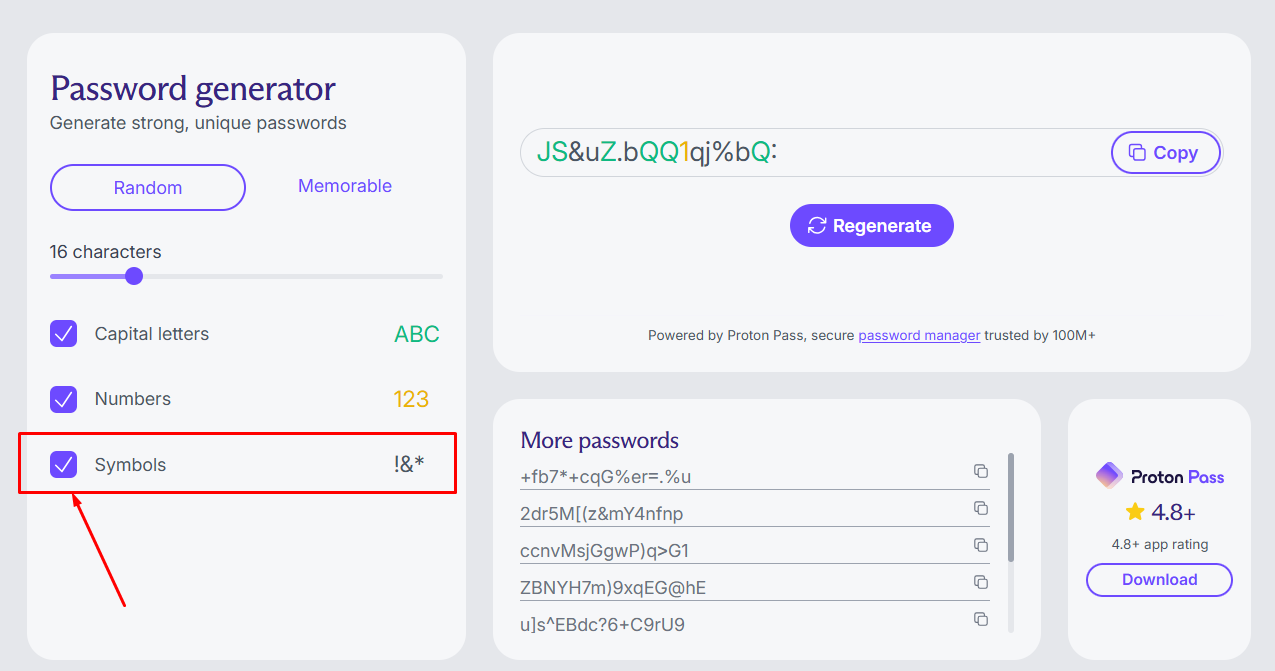This screenshot has width=1275, height=671.
Task: Click the yellow star rating icon
Action: coord(1135,512)
